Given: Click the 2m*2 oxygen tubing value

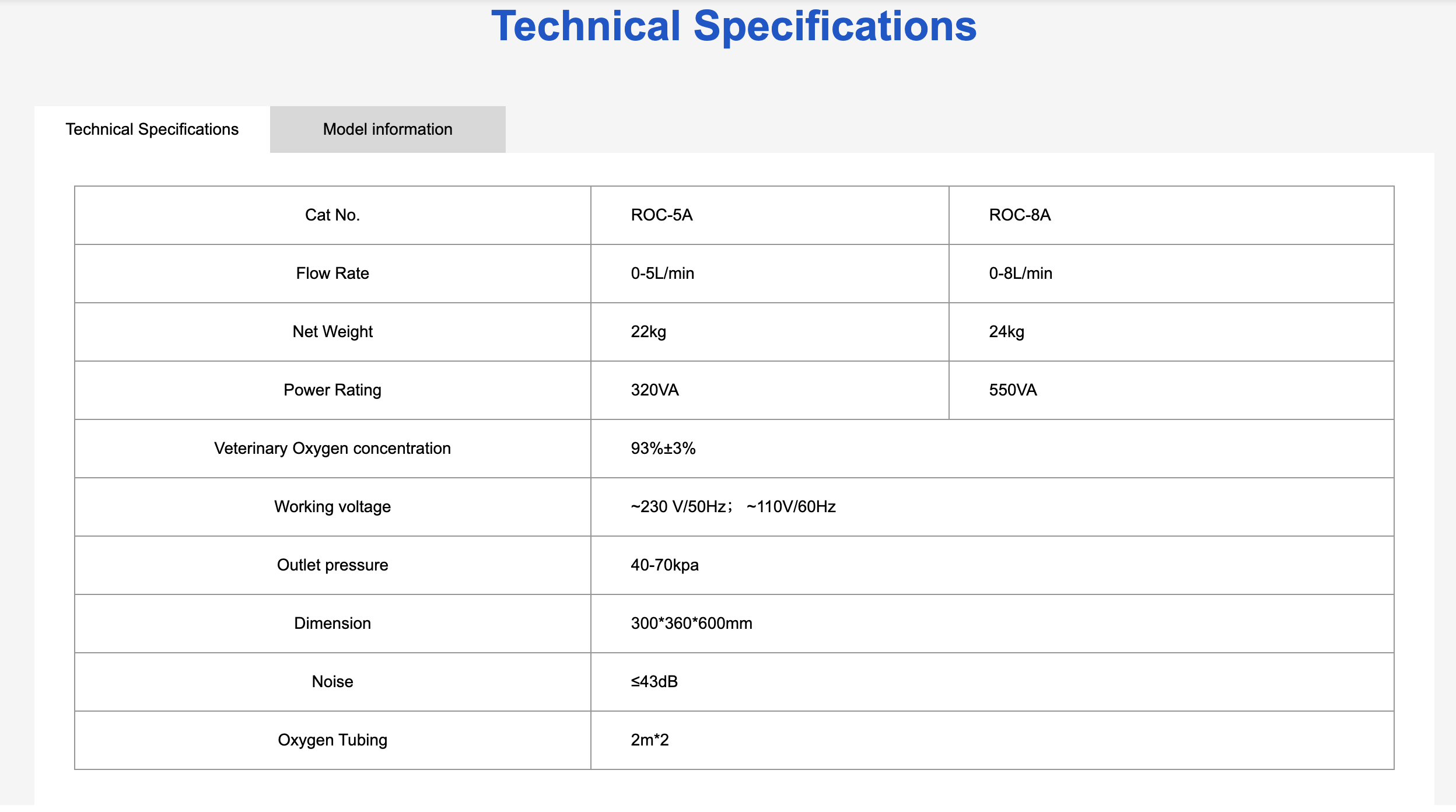Looking at the screenshot, I should point(649,740).
